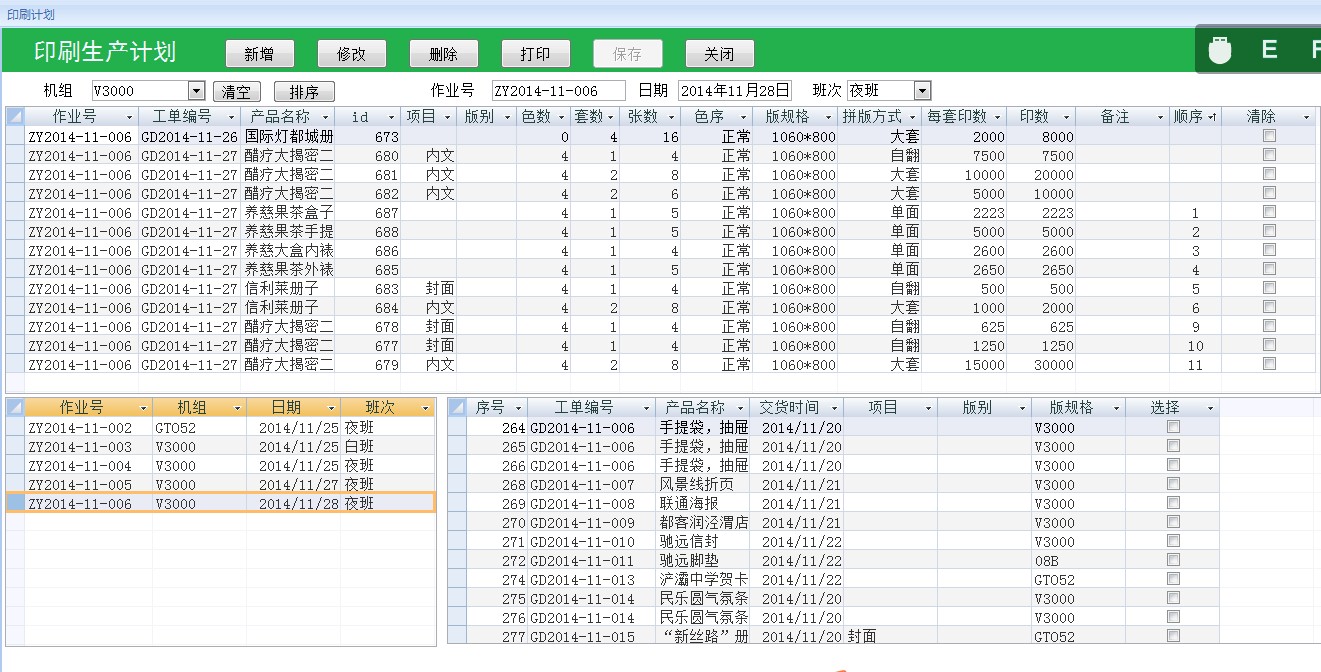Click product cell 沪灞中学贺卡
This screenshot has width=1321, height=672.
[703, 579]
